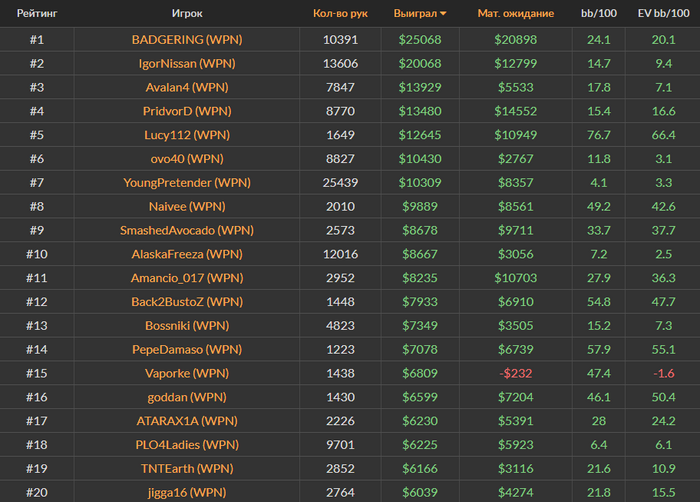
Task: Click the bb/100 column header
Action: 599,14
